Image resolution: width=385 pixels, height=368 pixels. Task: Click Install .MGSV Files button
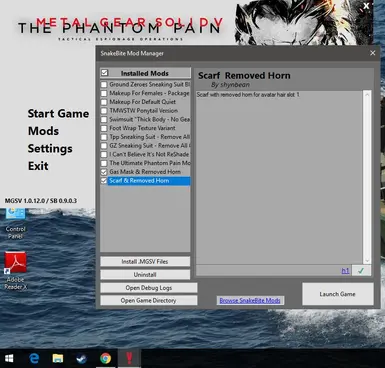tap(145, 262)
